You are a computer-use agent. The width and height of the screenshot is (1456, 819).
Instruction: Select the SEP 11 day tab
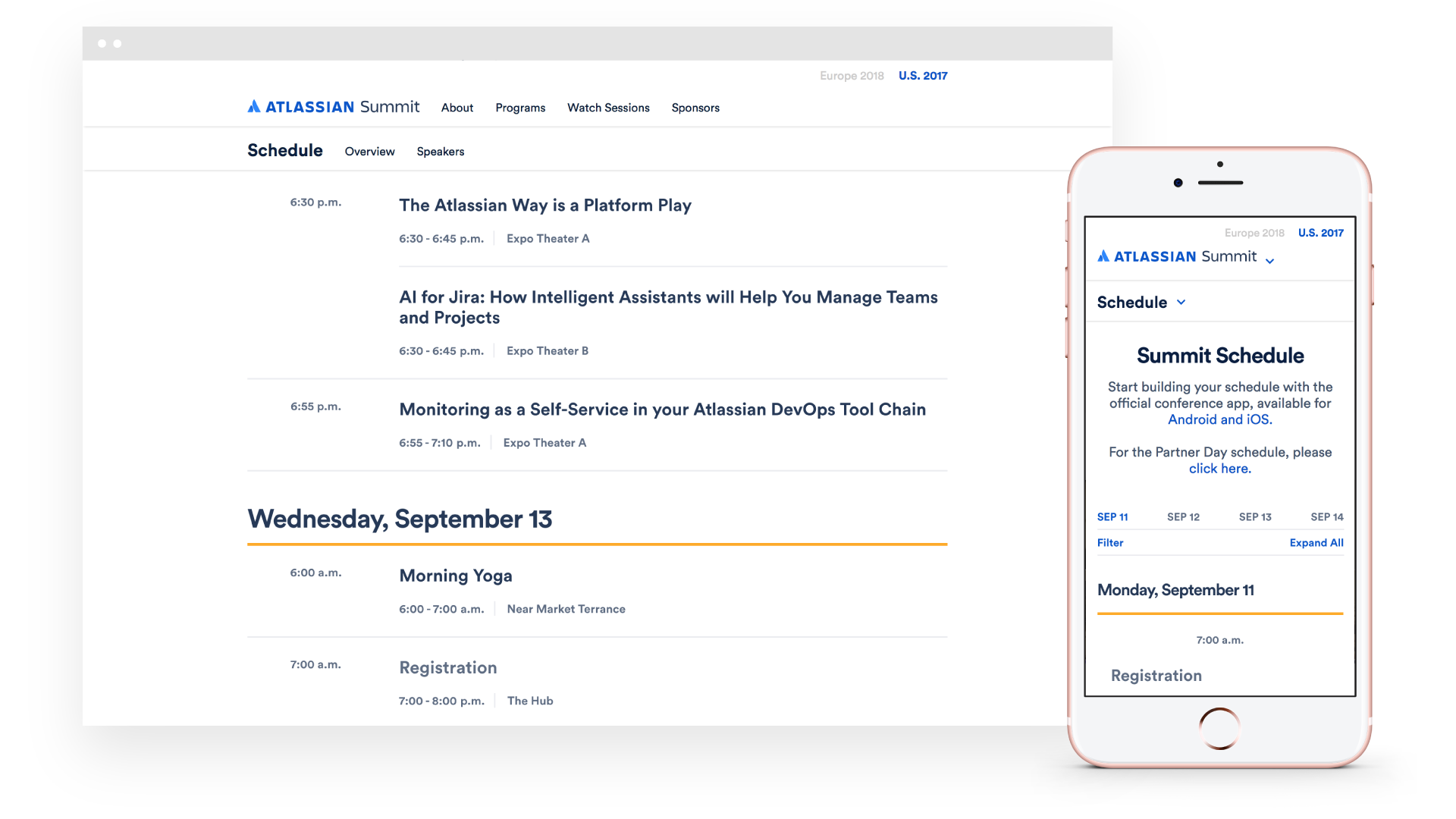click(x=1112, y=517)
